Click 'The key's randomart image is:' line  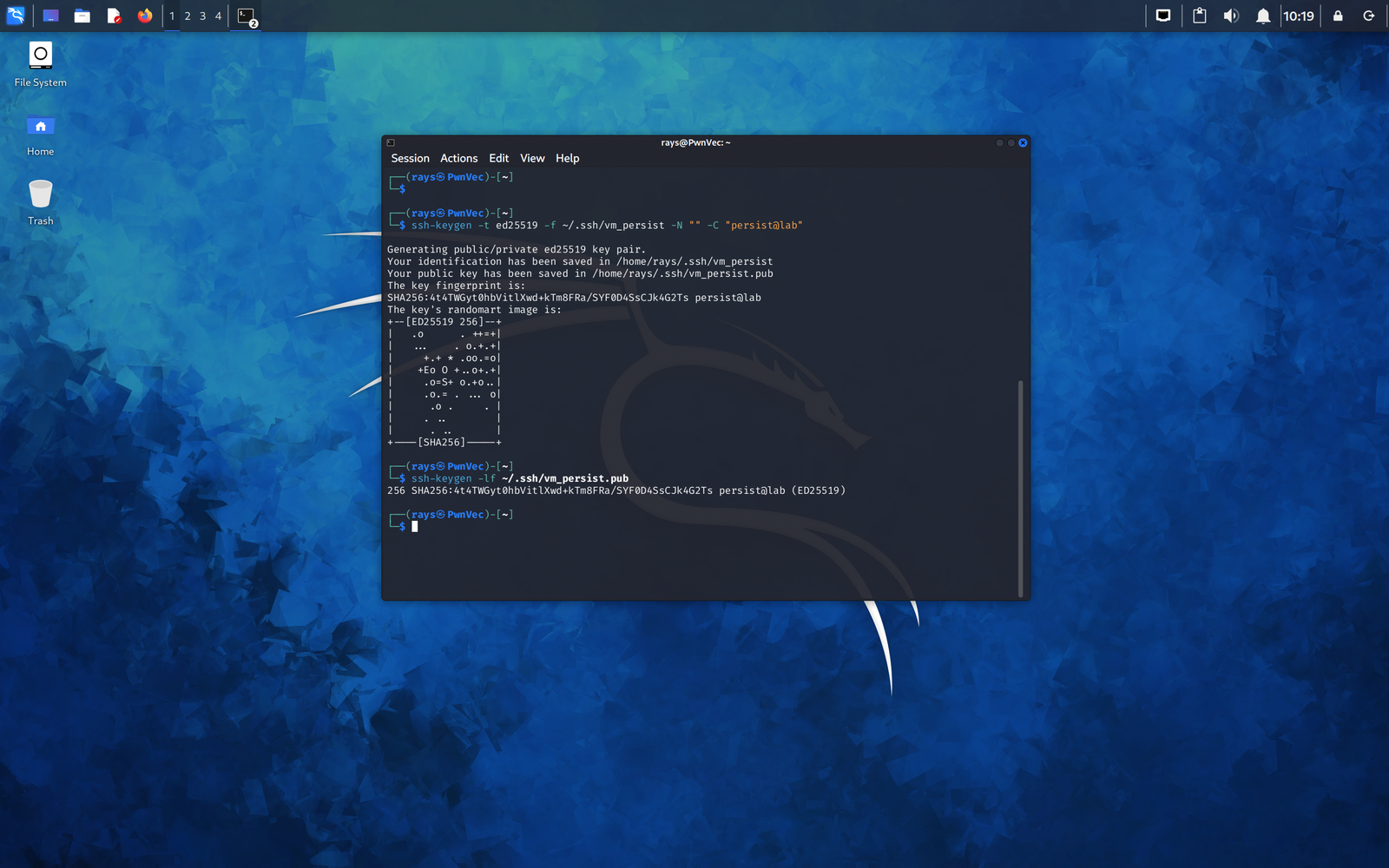point(474,310)
